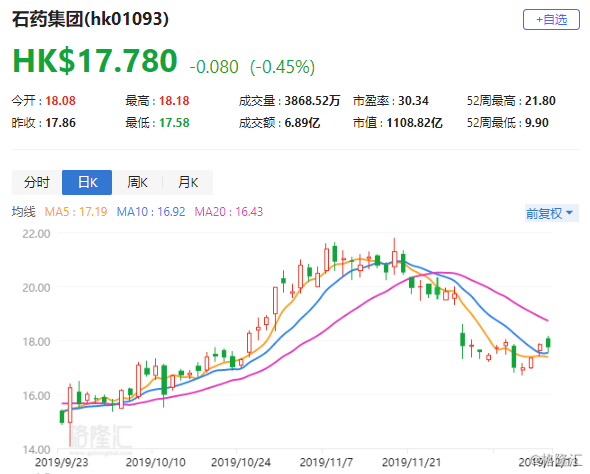The width and height of the screenshot is (590, 474).
Task: Open the 月K monthly chart tab
Action: pos(188,182)
